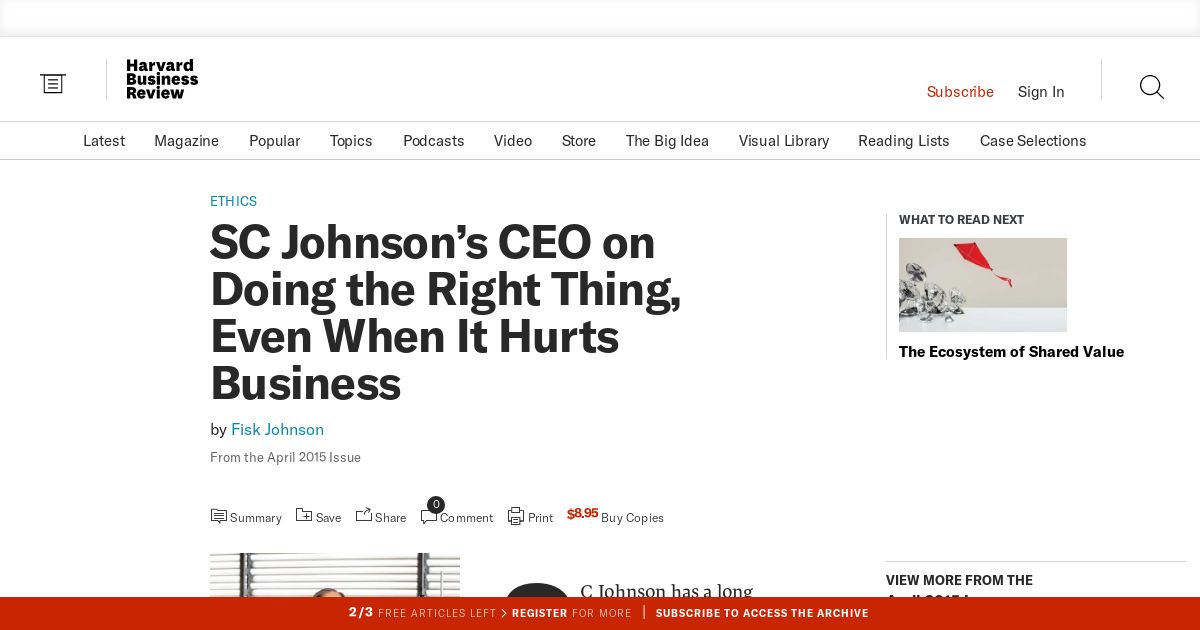Click the article headline text
This screenshot has width=1200, height=630.
tap(445, 313)
